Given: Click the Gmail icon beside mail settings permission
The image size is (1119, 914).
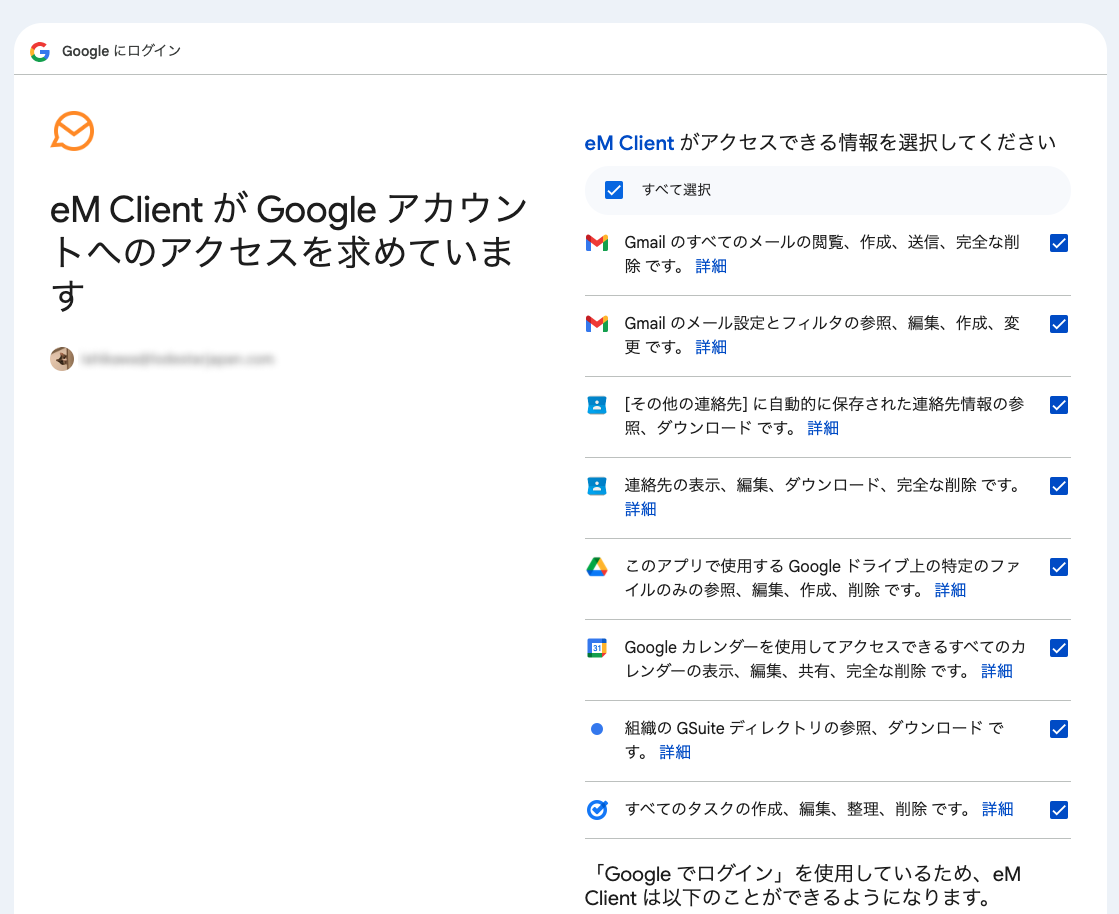Looking at the screenshot, I should pyautogui.click(x=597, y=324).
